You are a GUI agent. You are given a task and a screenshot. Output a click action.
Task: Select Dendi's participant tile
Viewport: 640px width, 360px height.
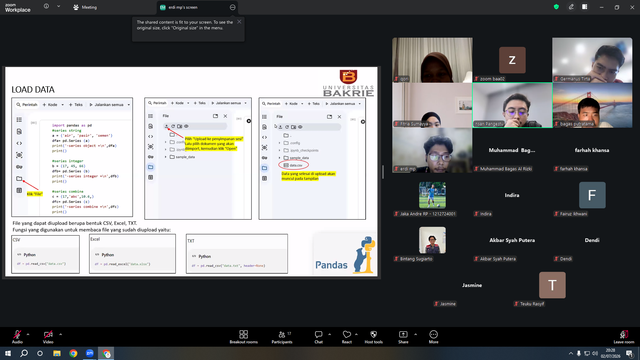point(592,240)
